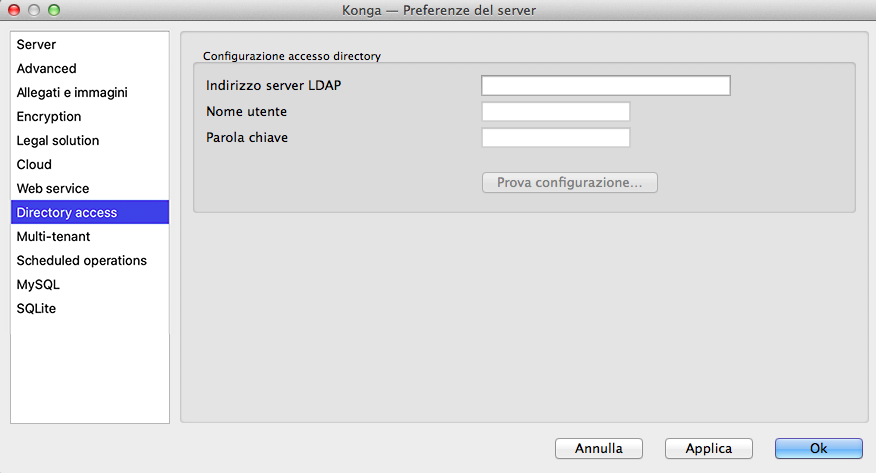Close the Preferenze del server window

click(15, 10)
